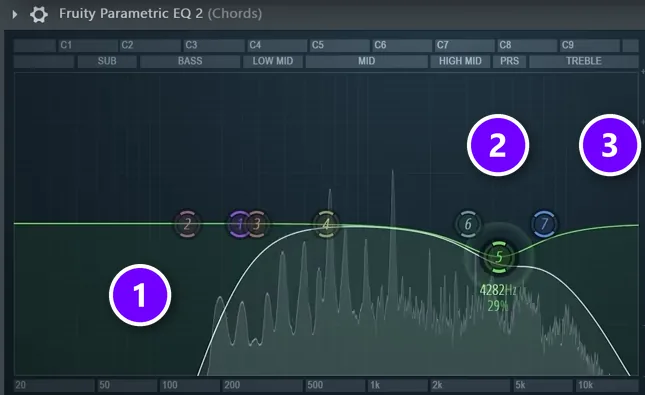Click the HIGH MID range label

(460, 61)
